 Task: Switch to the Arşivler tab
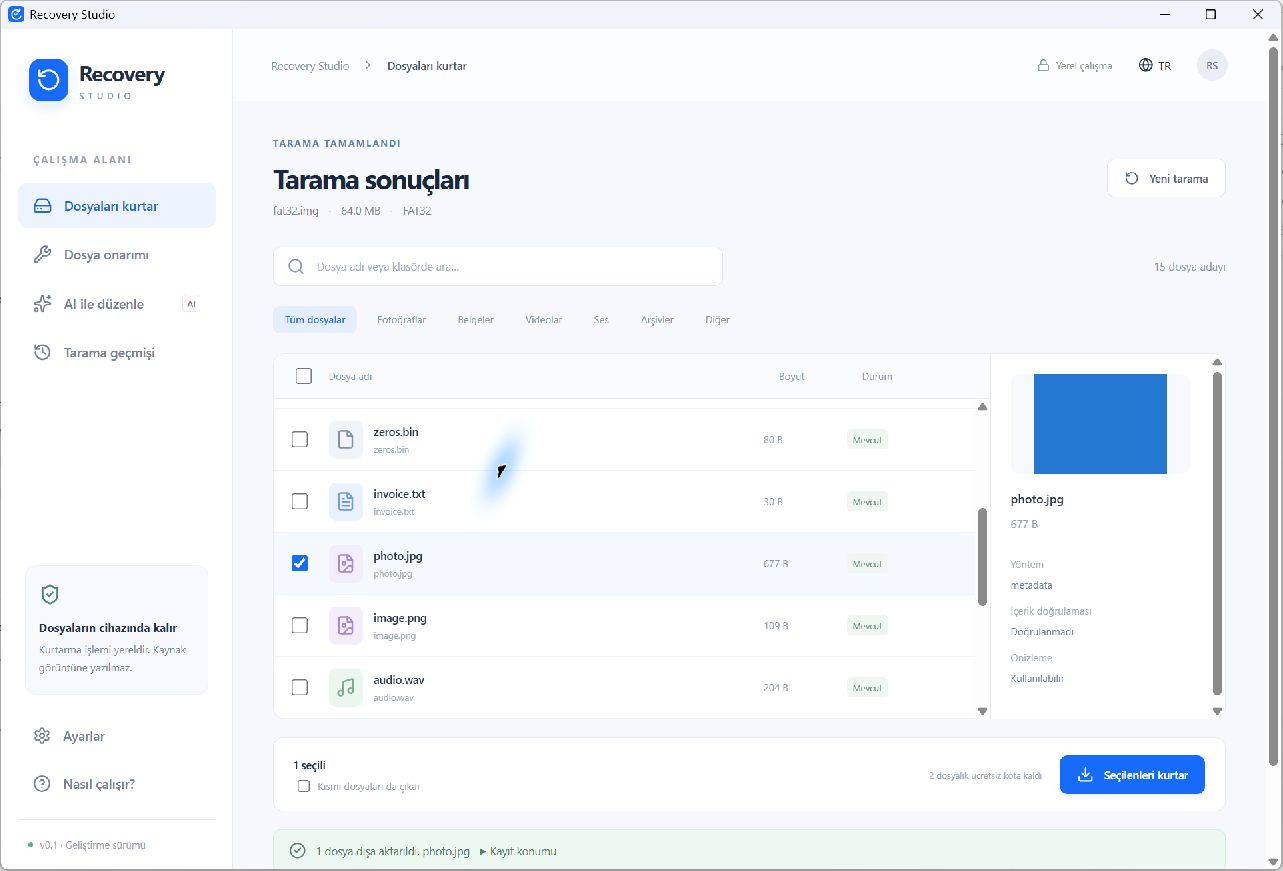tap(657, 320)
